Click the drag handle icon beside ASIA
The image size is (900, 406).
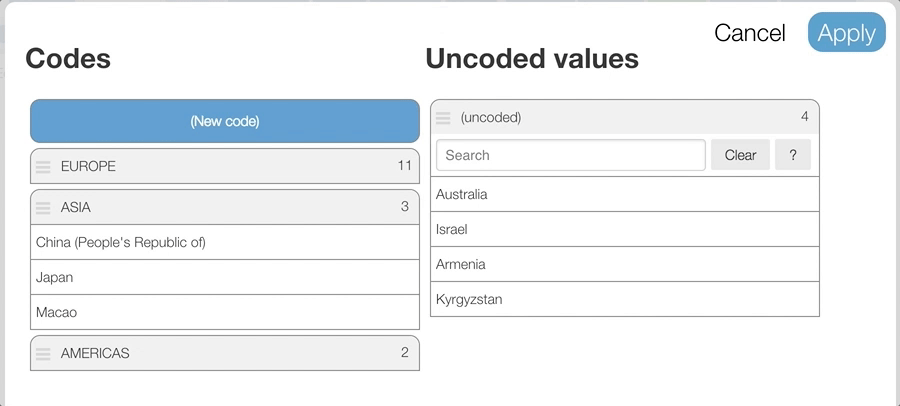pyautogui.click(x=43, y=208)
